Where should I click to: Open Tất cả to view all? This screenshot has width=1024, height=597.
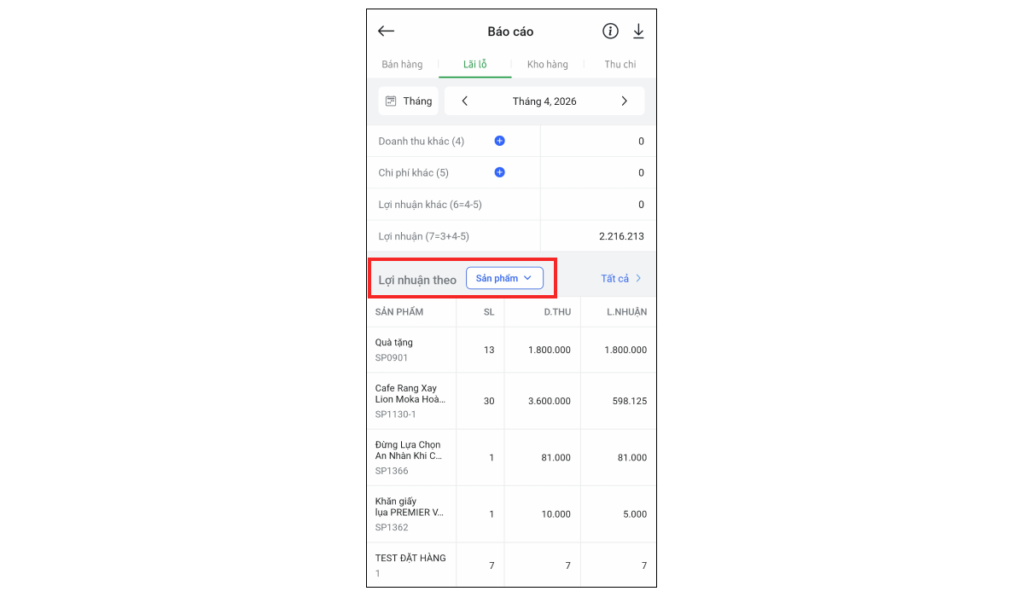[x=620, y=278]
